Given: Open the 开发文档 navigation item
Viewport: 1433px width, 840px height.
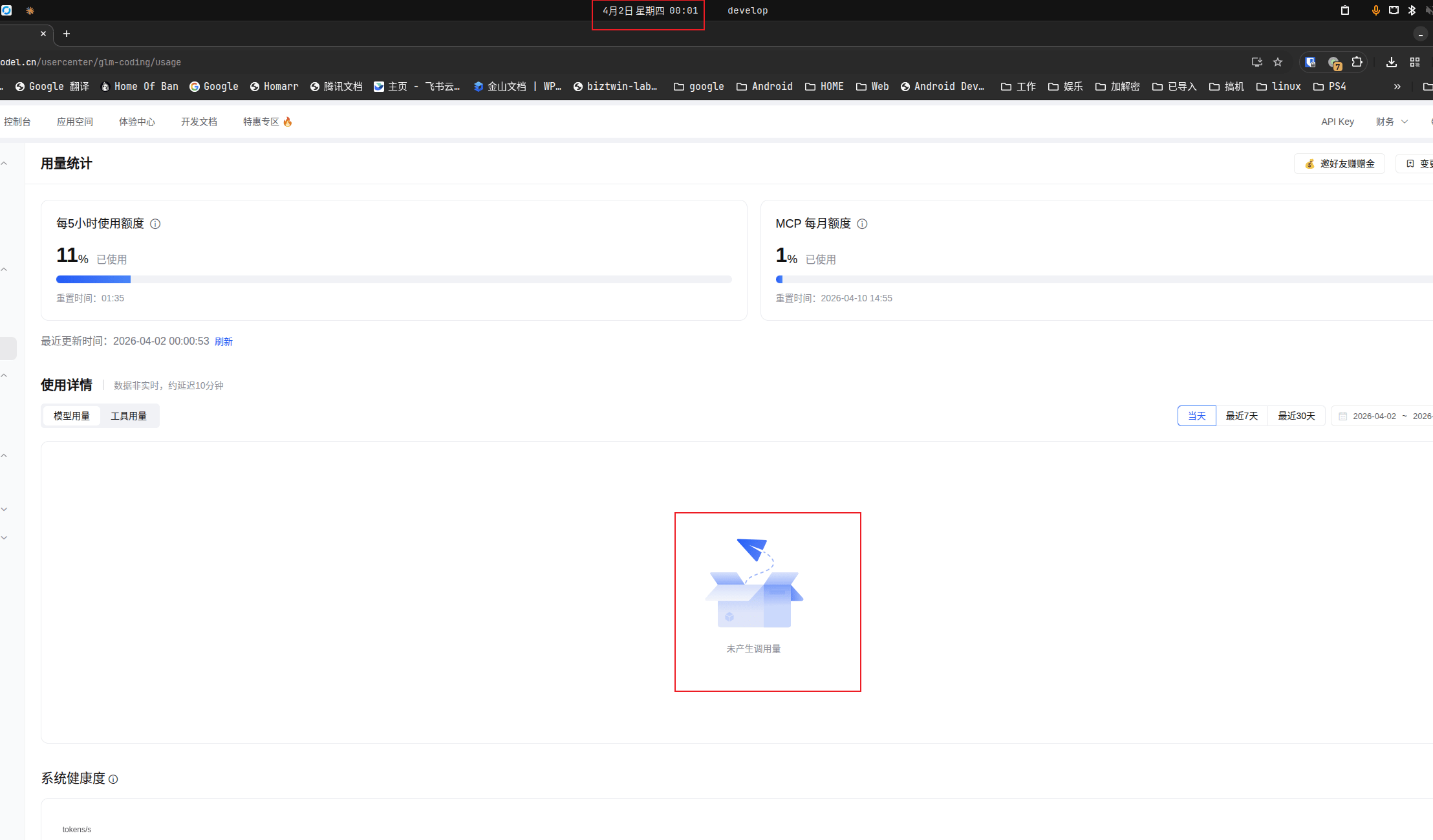Looking at the screenshot, I should (199, 122).
